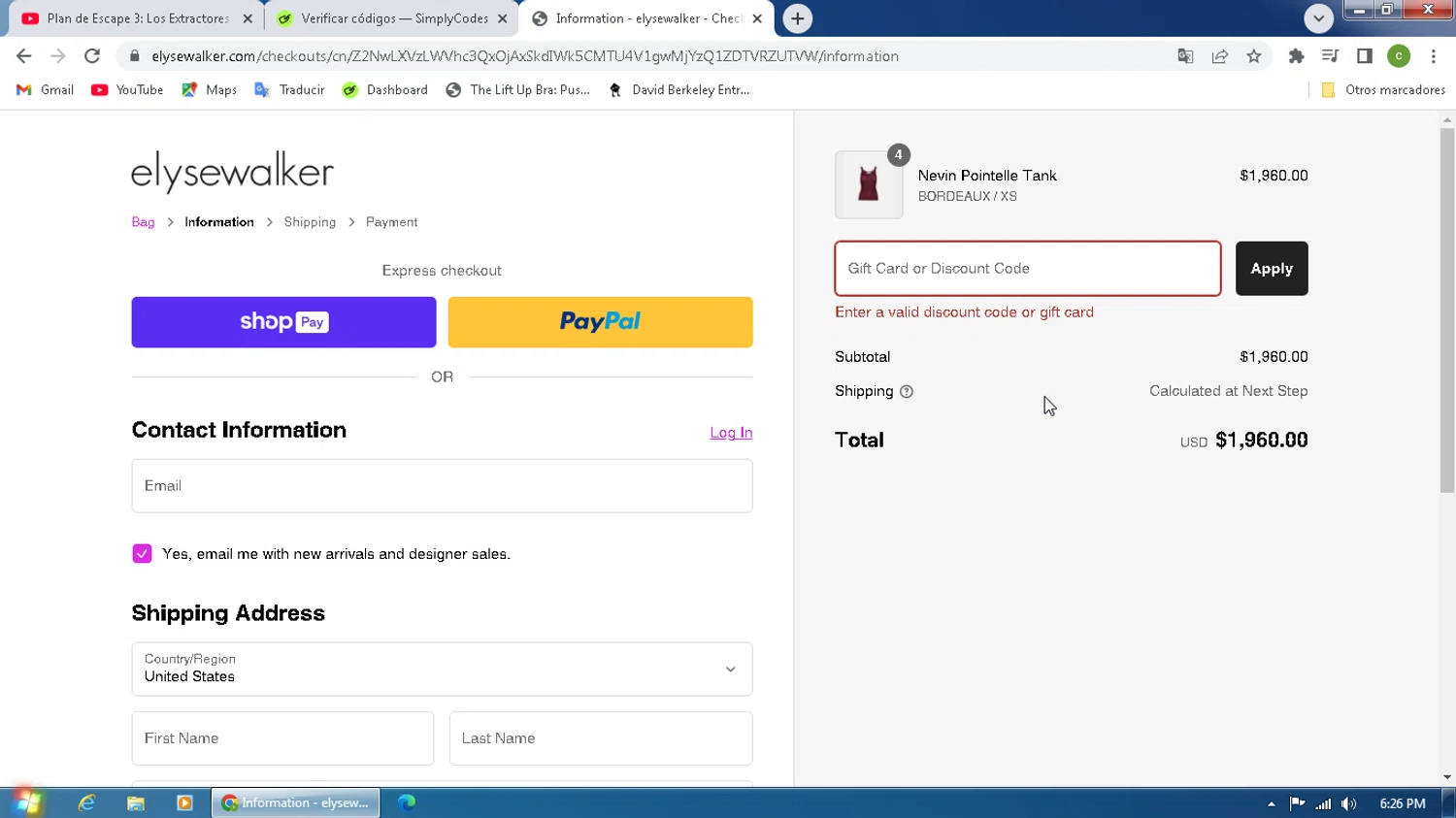Apply the discount code
This screenshot has height=818, width=1456.
[x=1272, y=269]
